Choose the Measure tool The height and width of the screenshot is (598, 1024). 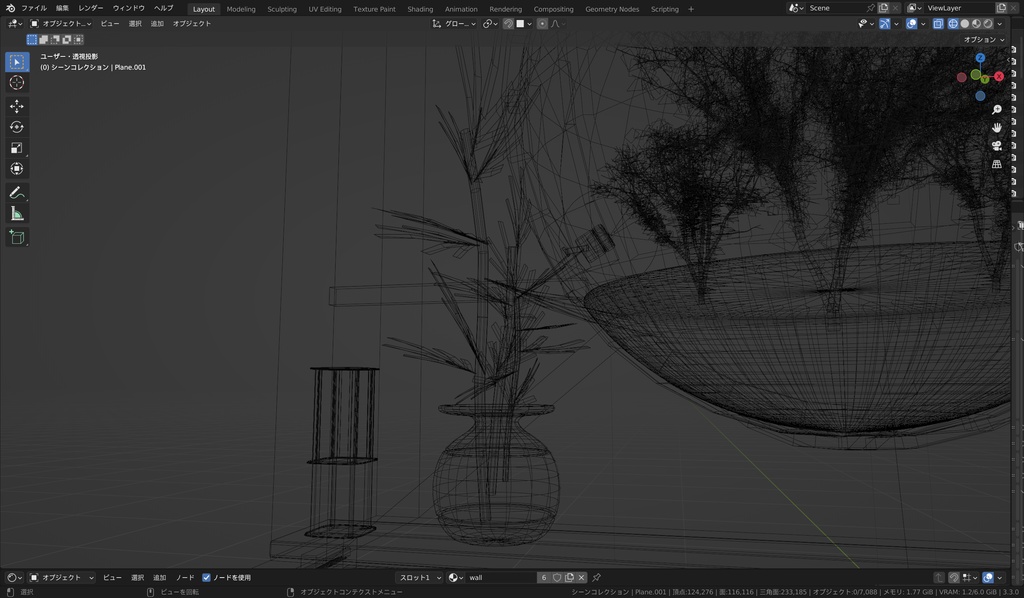tap(17, 214)
